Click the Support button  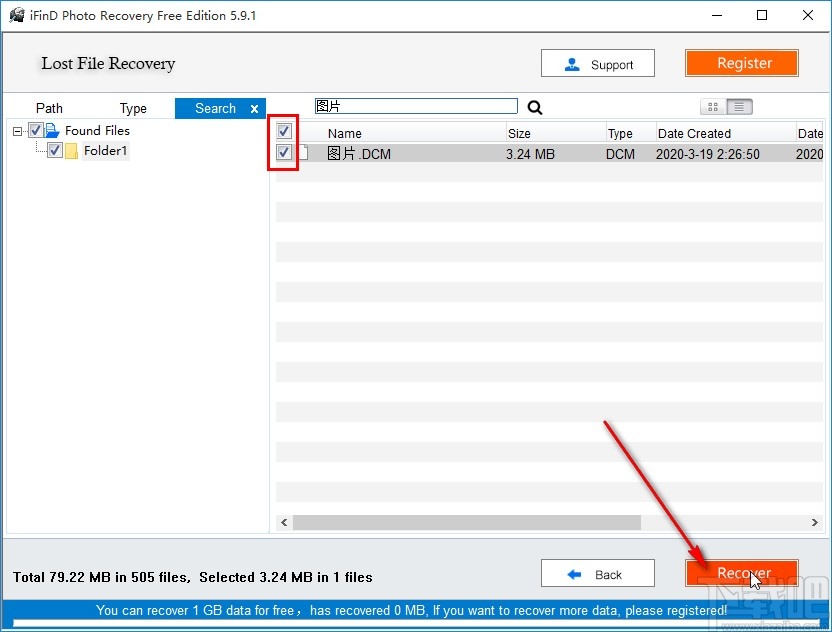coord(597,64)
